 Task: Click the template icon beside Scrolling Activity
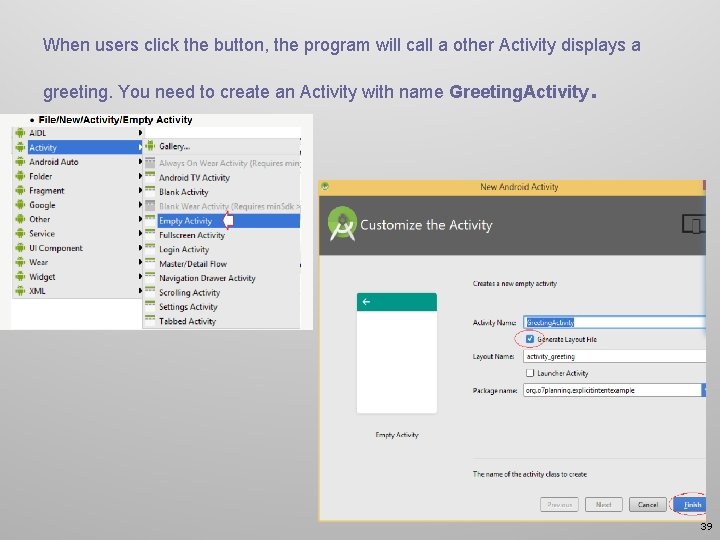(x=150, y=292)
